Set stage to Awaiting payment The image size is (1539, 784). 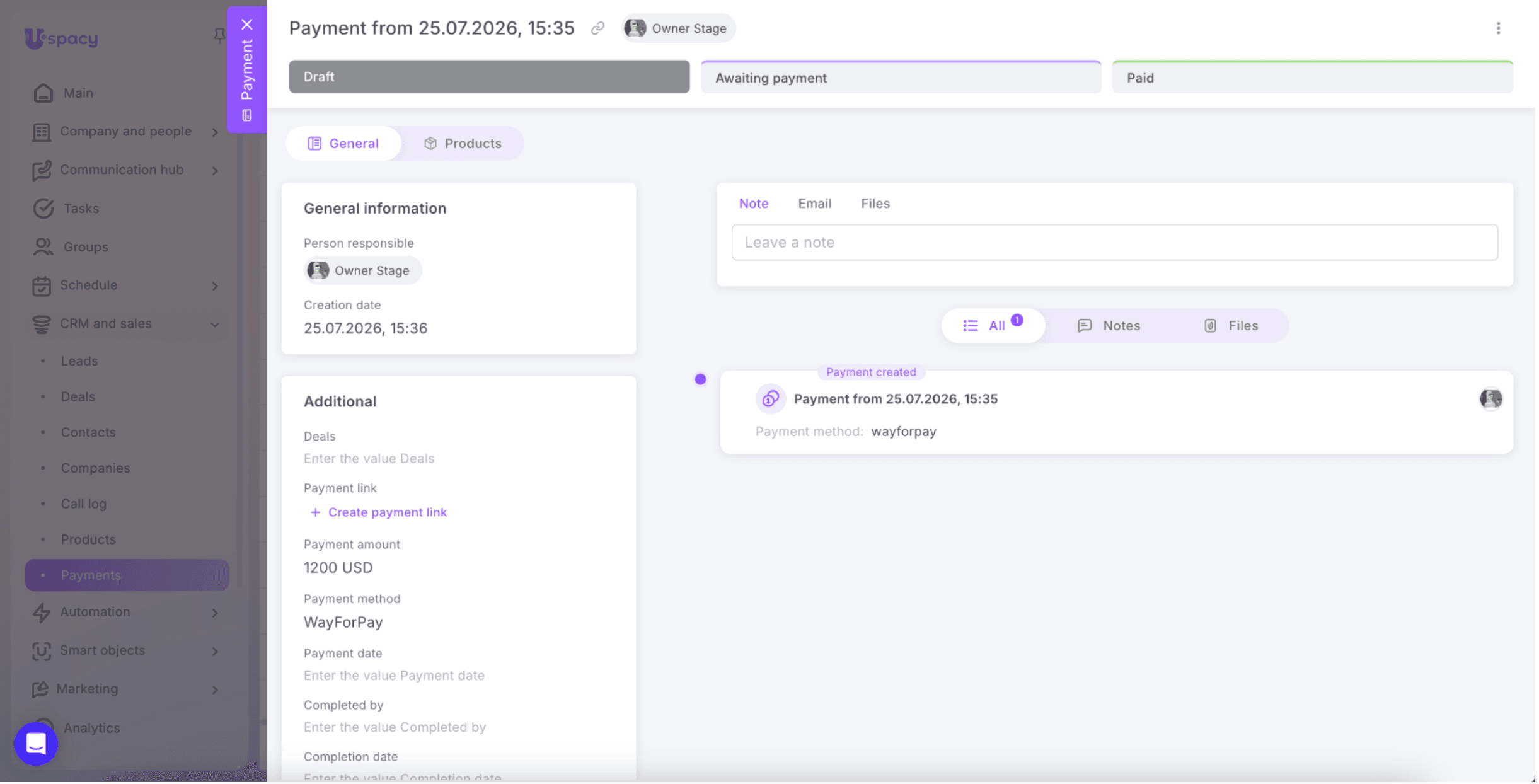point(901,77)
